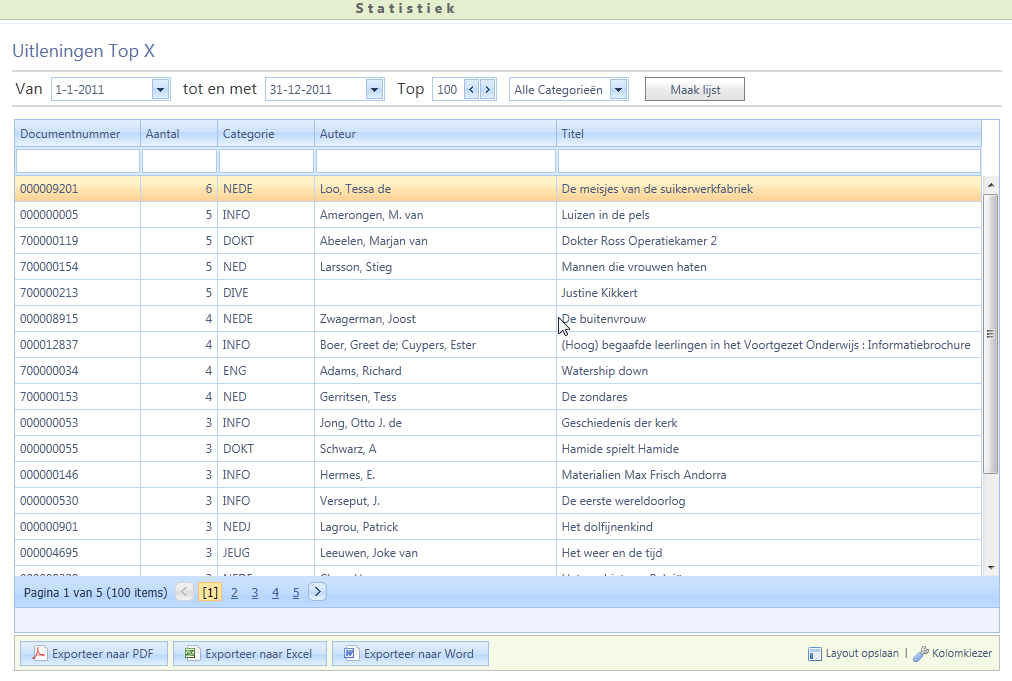The image size is (1012, 681).
Task: Click the Van date field 1-1-2011
Action: 102,89
